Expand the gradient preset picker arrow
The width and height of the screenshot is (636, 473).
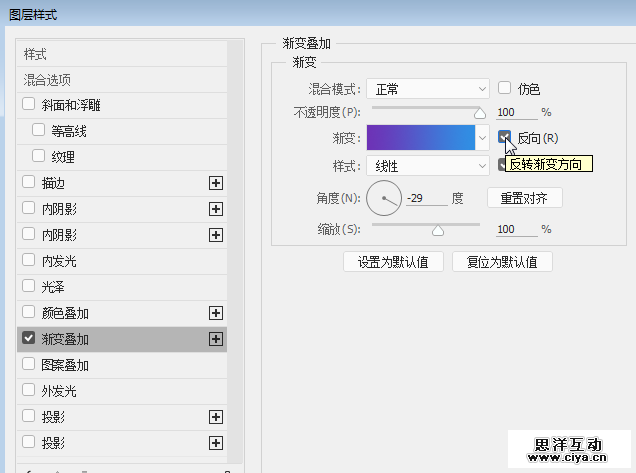point(483,138)
